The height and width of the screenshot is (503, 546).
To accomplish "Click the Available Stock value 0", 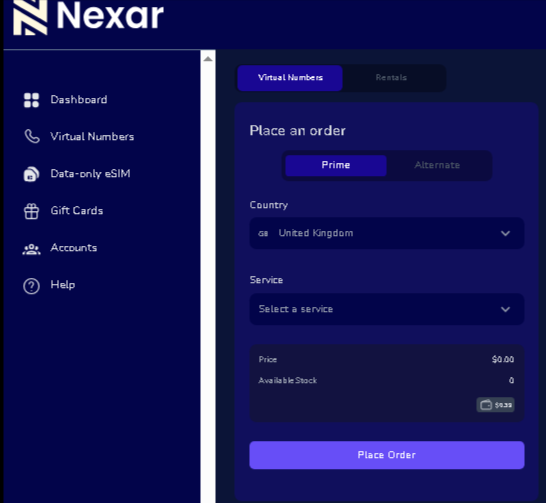I will 511,380.
